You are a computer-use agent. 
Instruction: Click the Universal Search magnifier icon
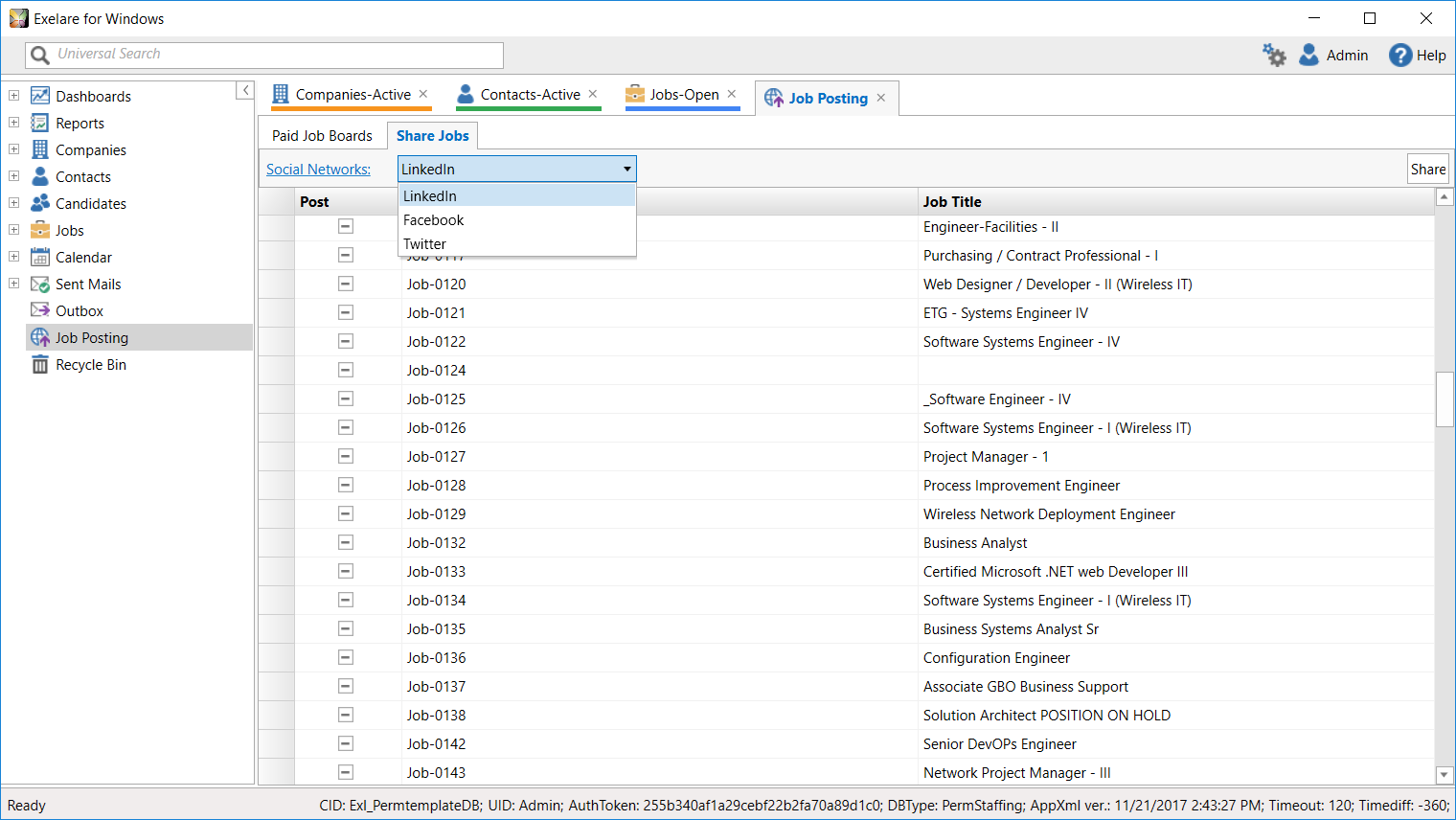[40, 55]
